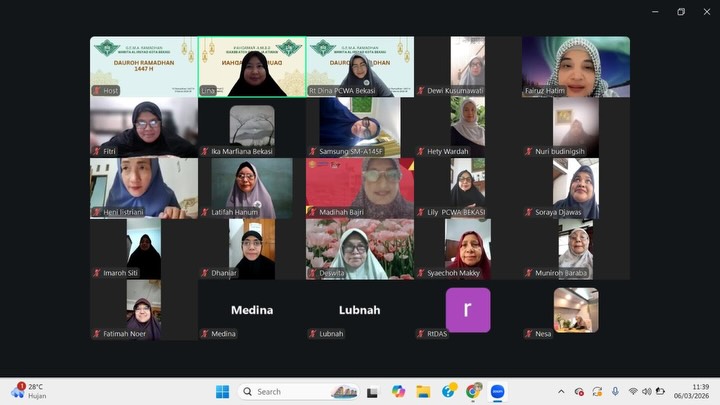The image size is (720, 405).
Task: Open the clock and date showing 11:39
Action: tap(699, 391)
